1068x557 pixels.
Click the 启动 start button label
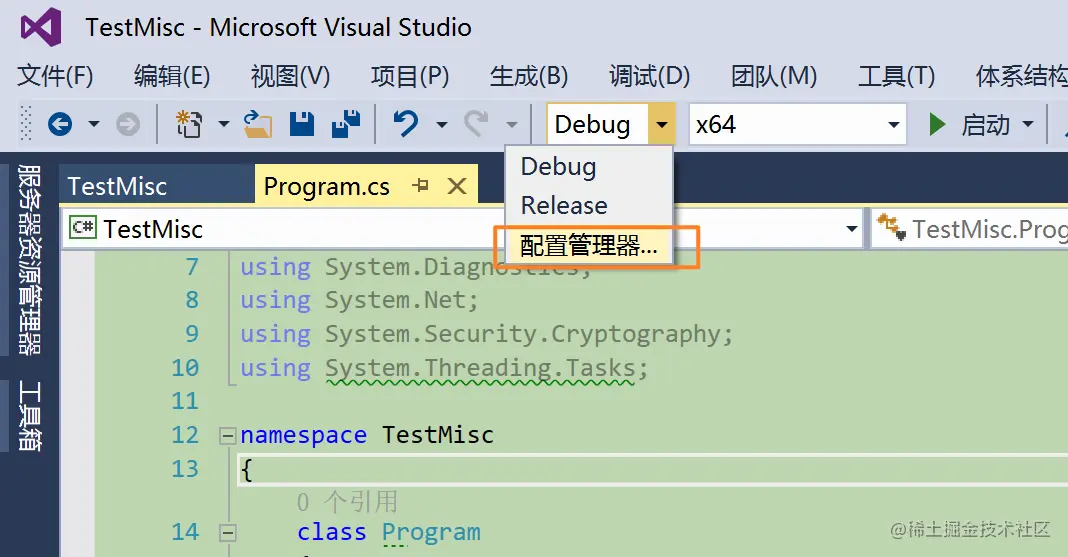(x=986, y=125)
